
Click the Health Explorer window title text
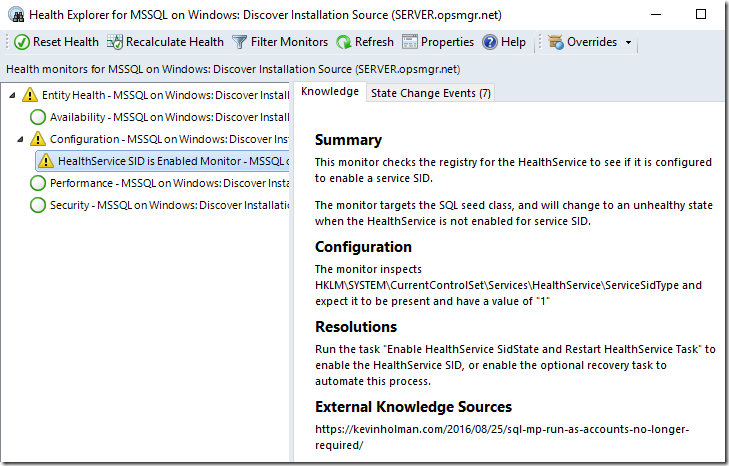pos(265,15)
